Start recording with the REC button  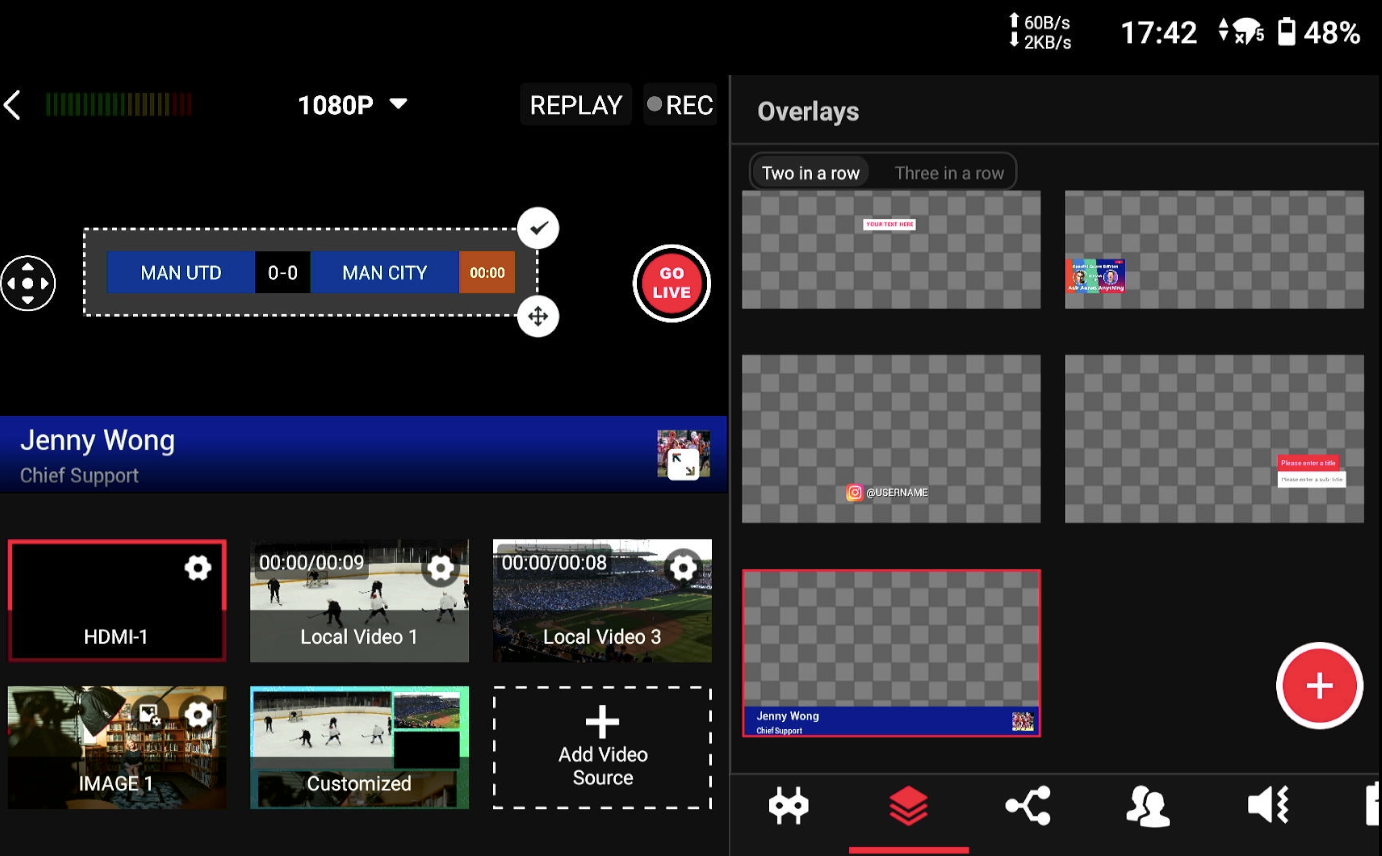click(x=680, y=105)
